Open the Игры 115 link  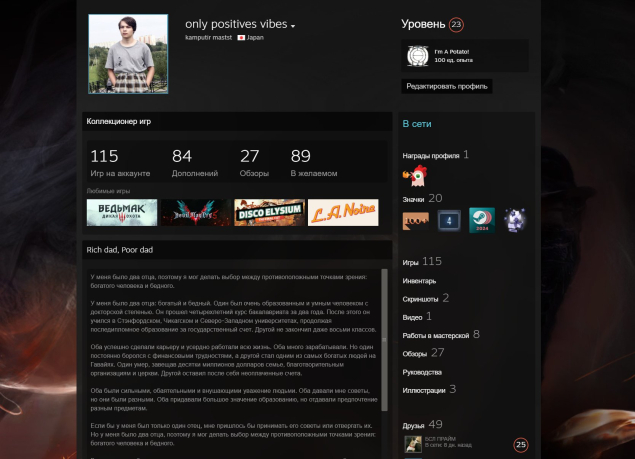421,262
